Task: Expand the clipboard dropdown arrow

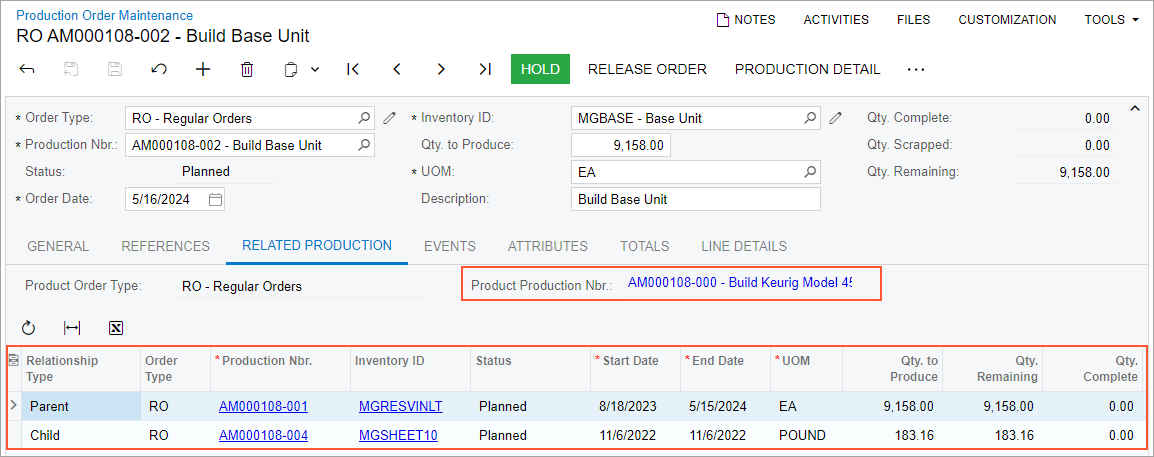Action: pos(315,69)
